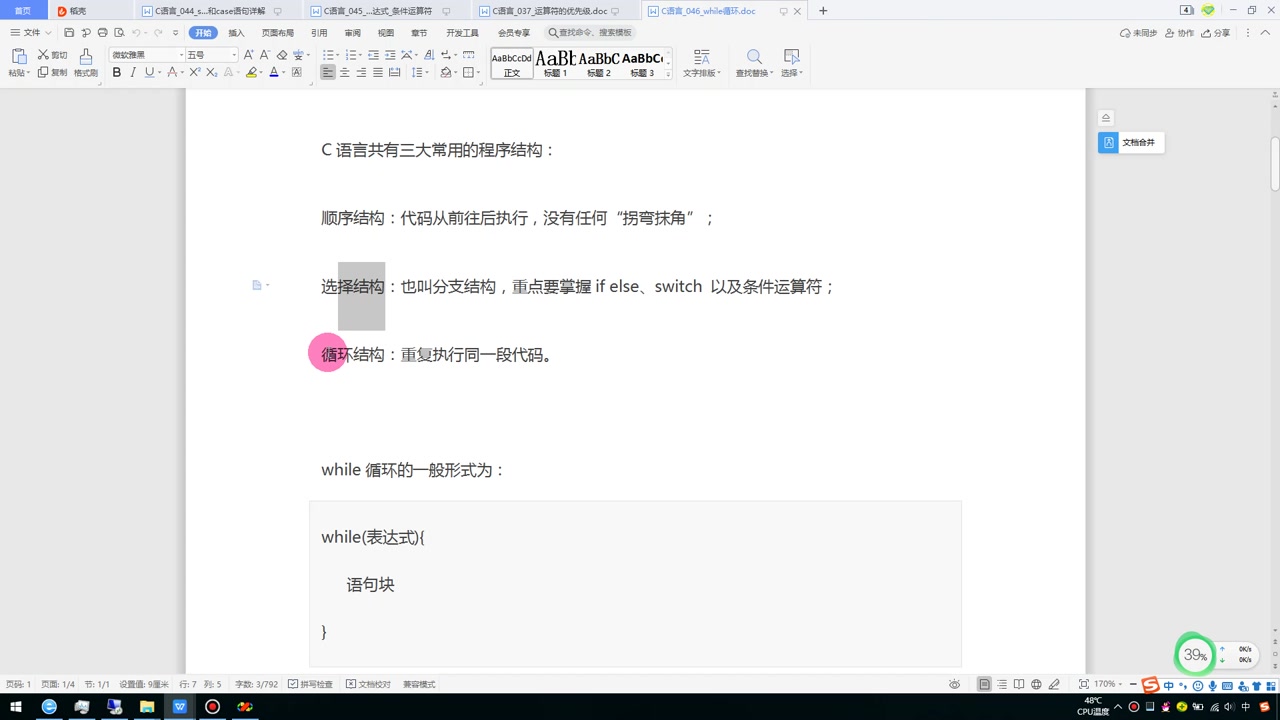Apply the font color under letter A
This screenshot has width=1280, height=720.
(274, 72)
